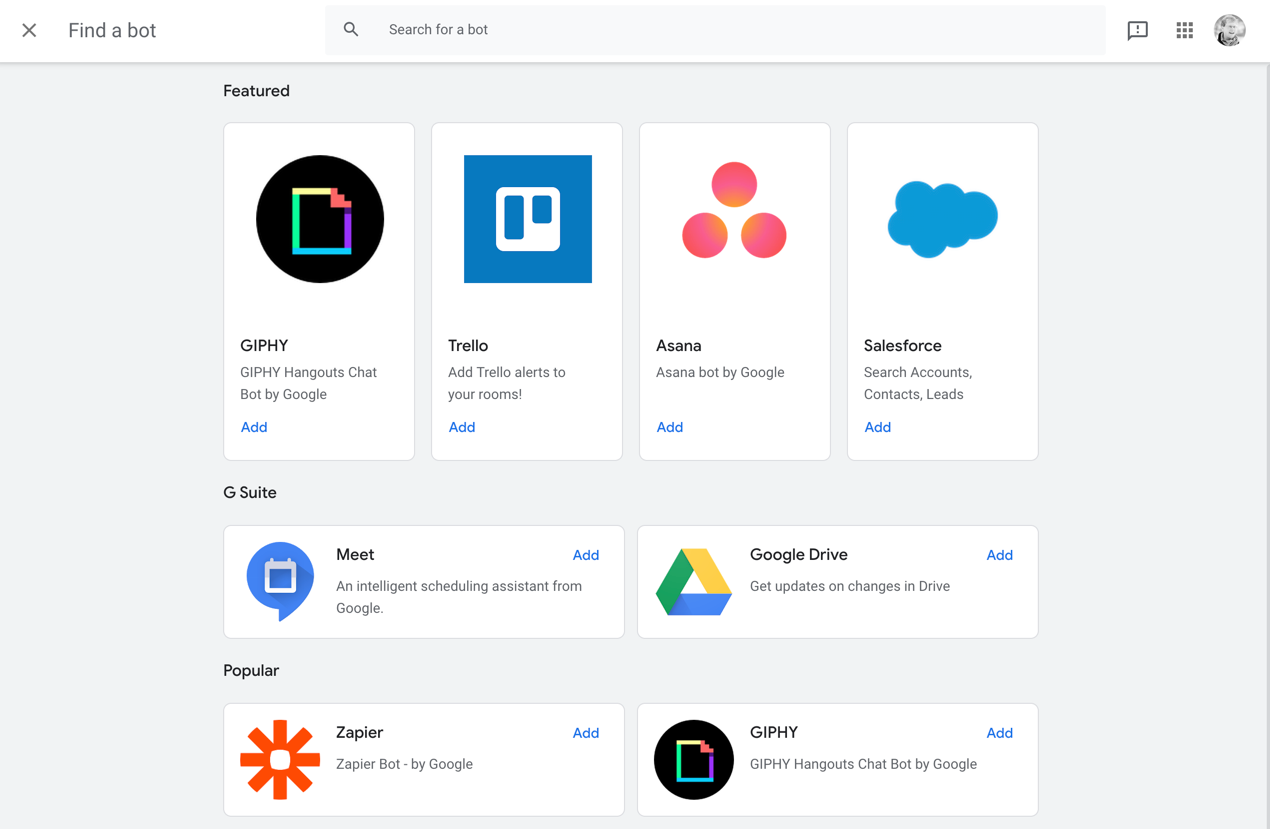Click the Salesforce cloud logo

point(943,219)
